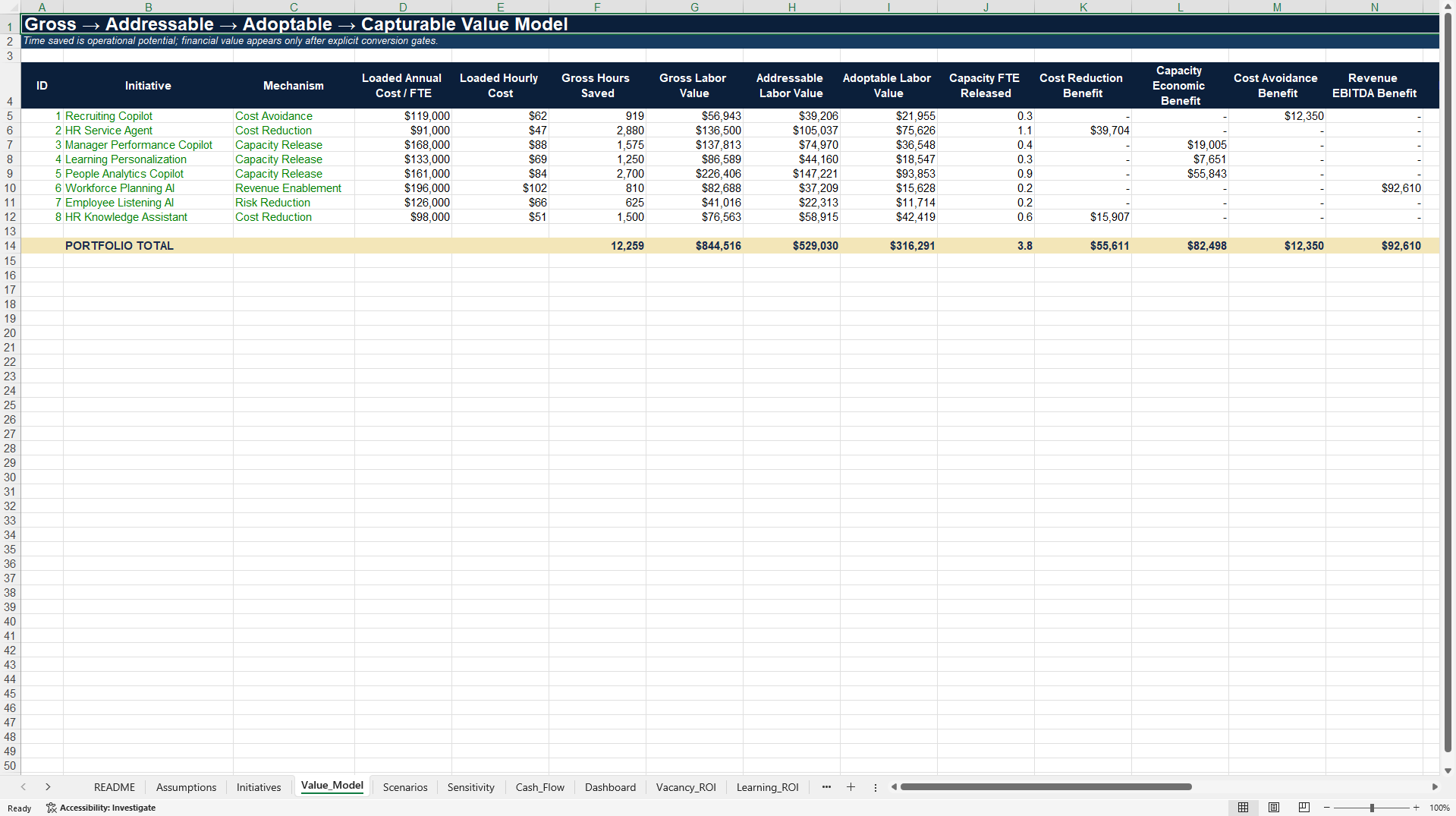Select the $39,704 cost reduction cell

pyautogui.click(x=1083, y=131)
